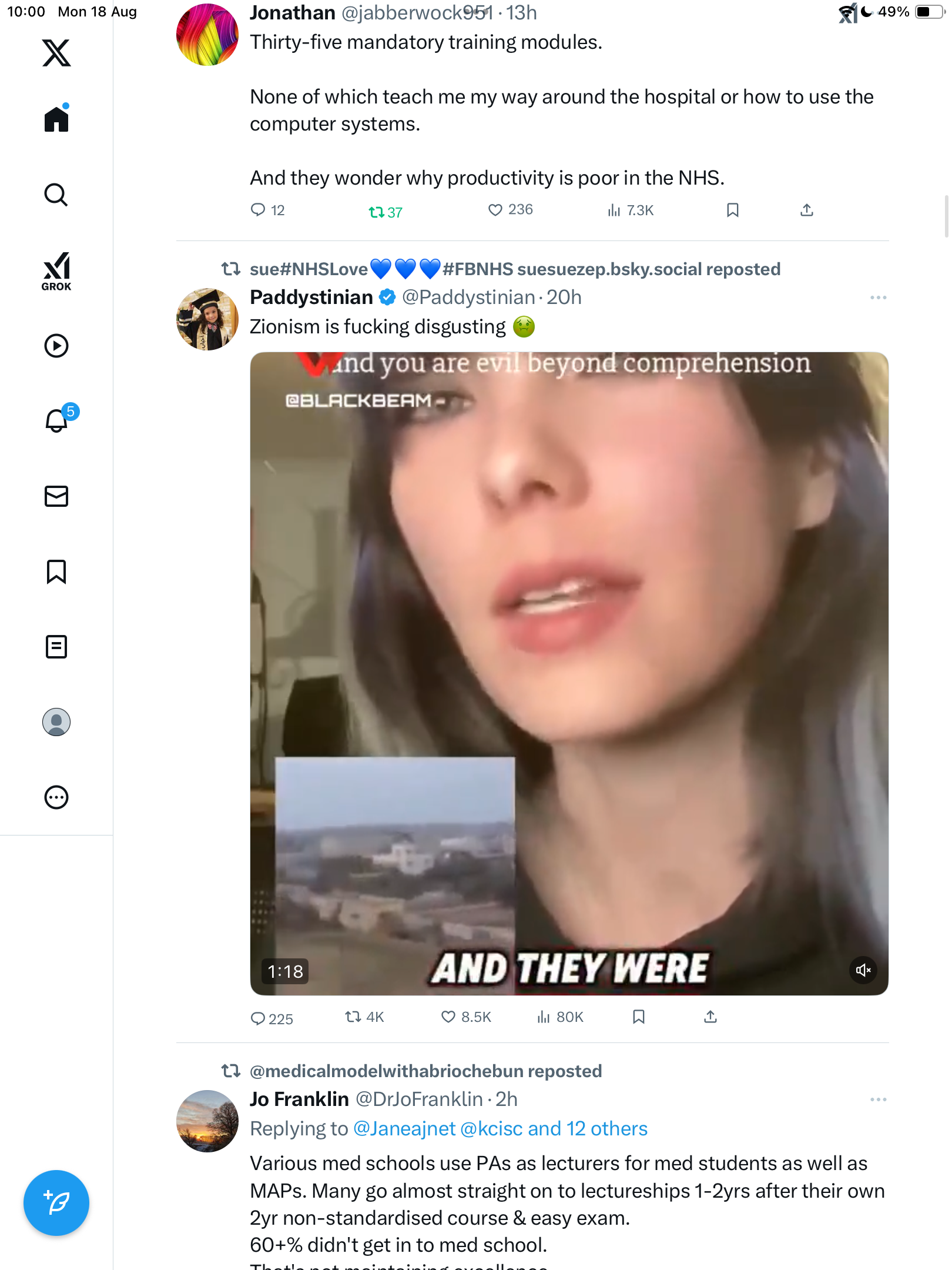Open the Bookmarks icon in sidebar
The height and width of the screenshot is (1270, 952).
point(56,571)
